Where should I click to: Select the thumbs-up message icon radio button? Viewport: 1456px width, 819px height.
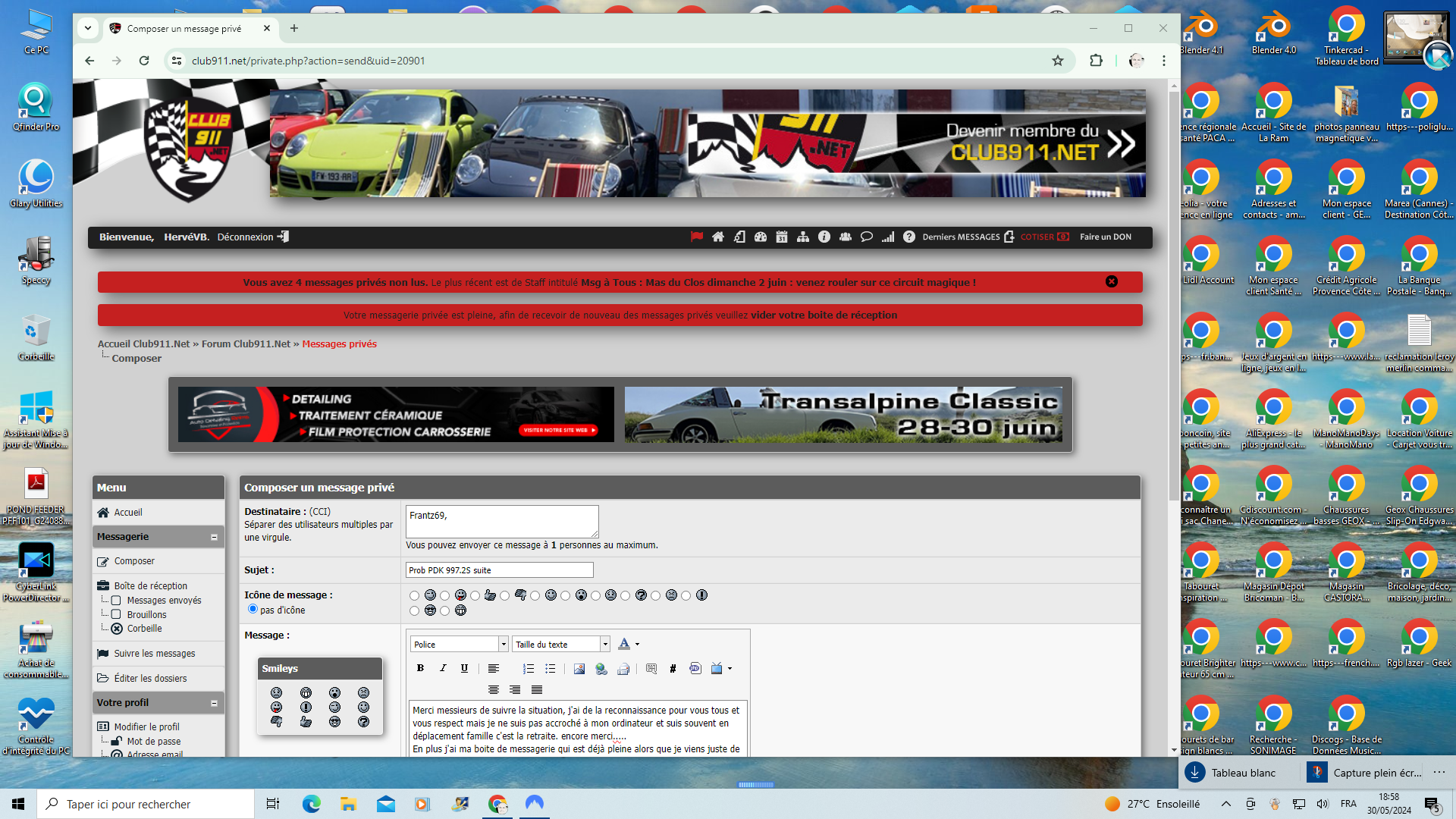pyautogui.click(x=475, y=595)
